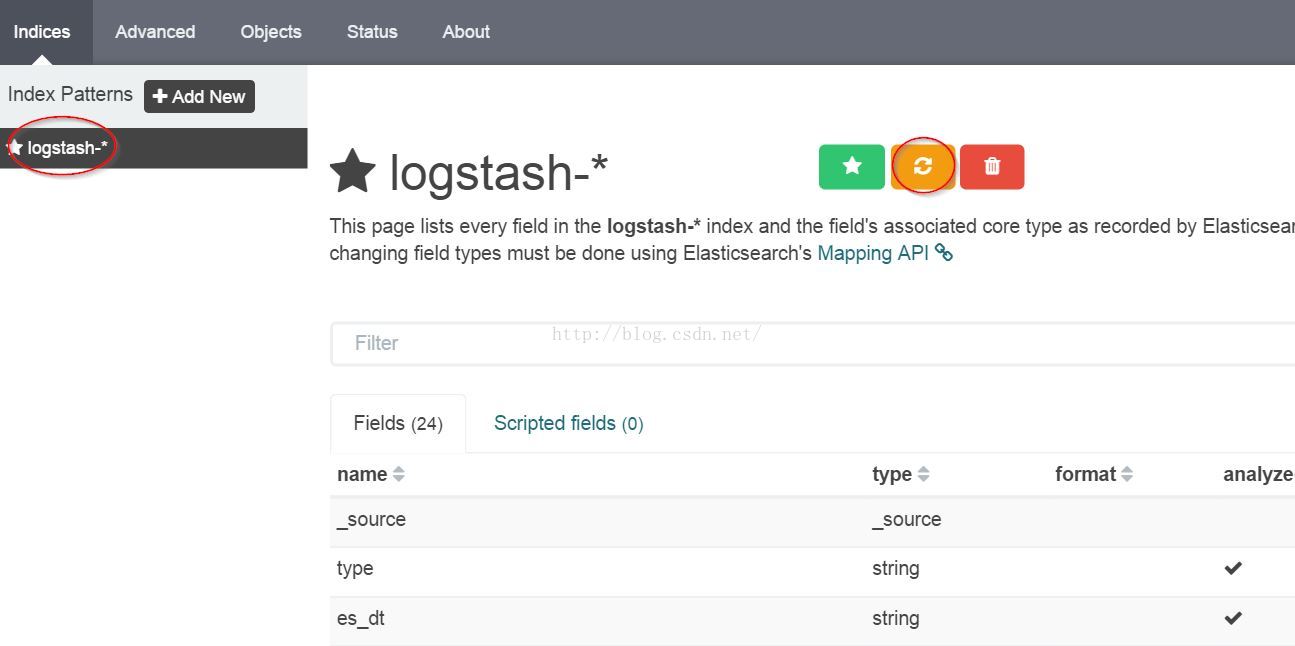Click the string type cell in type row
This screenshot has height=646, width=1295.
pos(895,568)
